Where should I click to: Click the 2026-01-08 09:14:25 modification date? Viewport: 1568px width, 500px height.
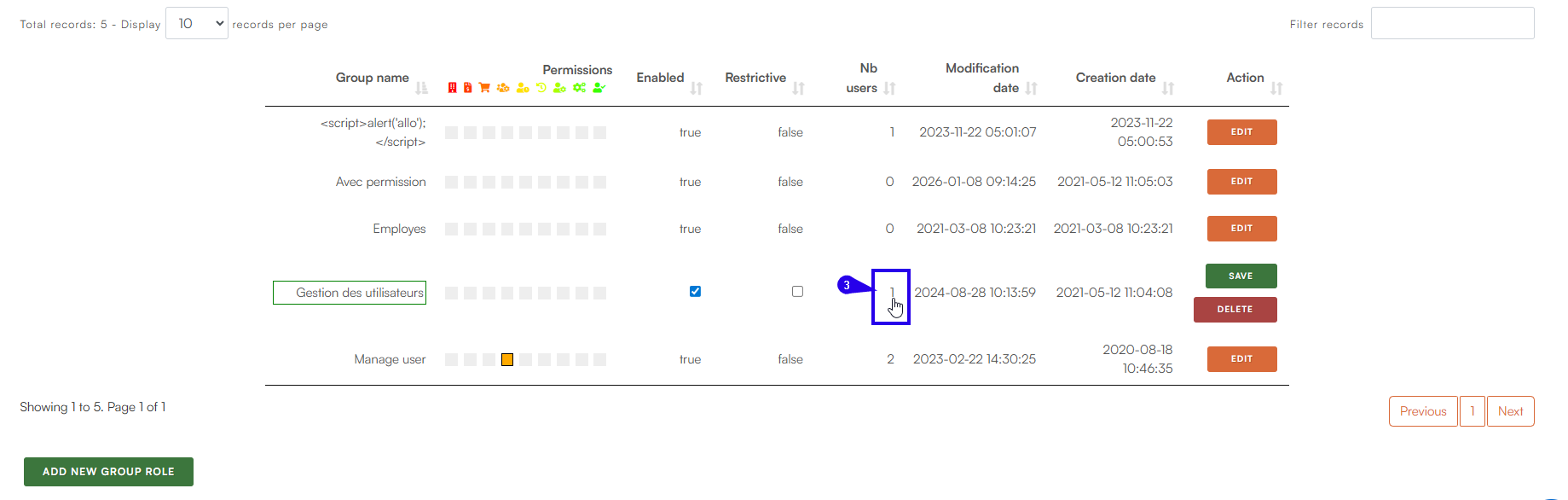click(x=974, y=182)
